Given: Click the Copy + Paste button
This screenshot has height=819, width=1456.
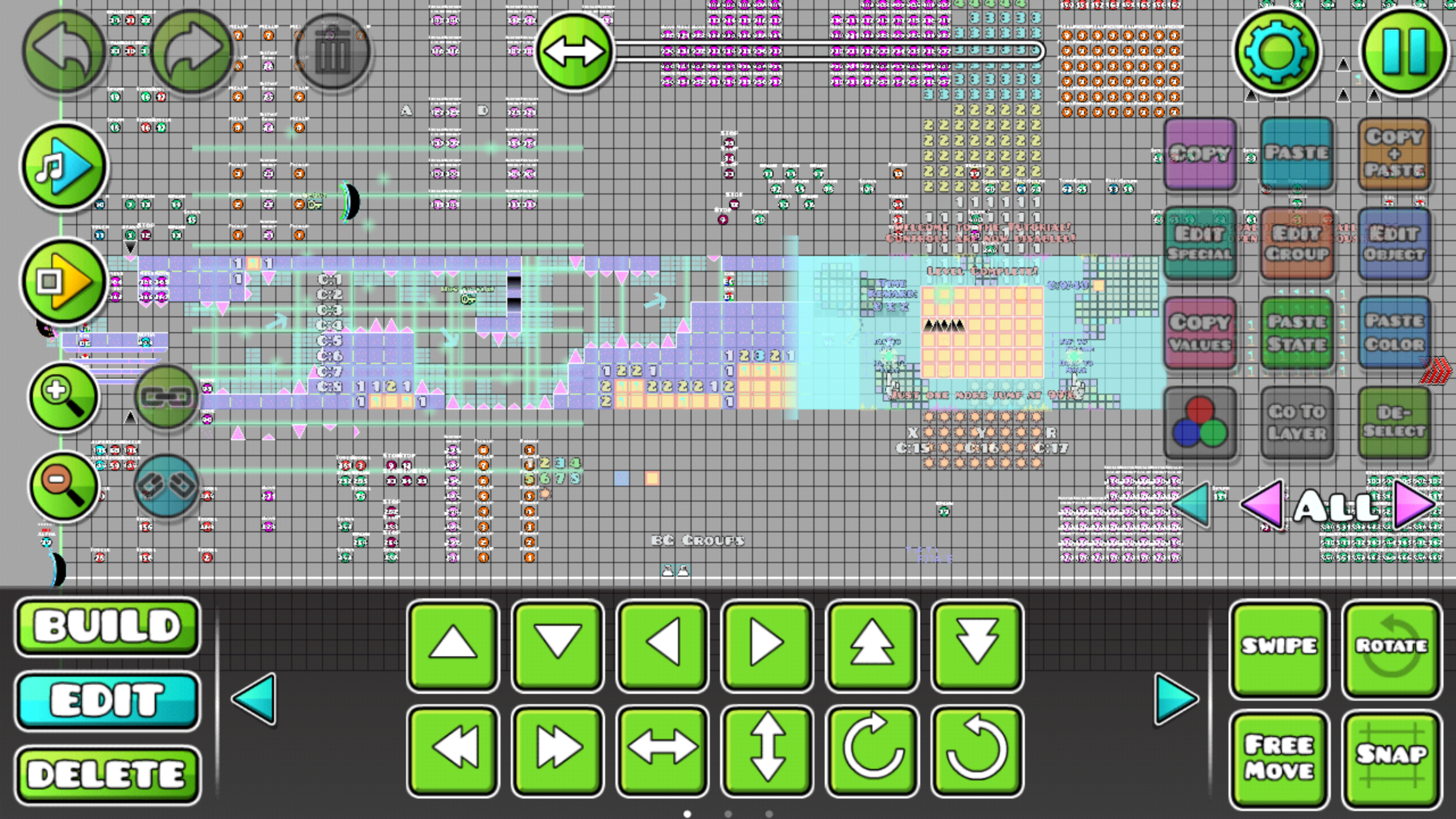Looking at the screenshot, I should tap(1394, 154).
